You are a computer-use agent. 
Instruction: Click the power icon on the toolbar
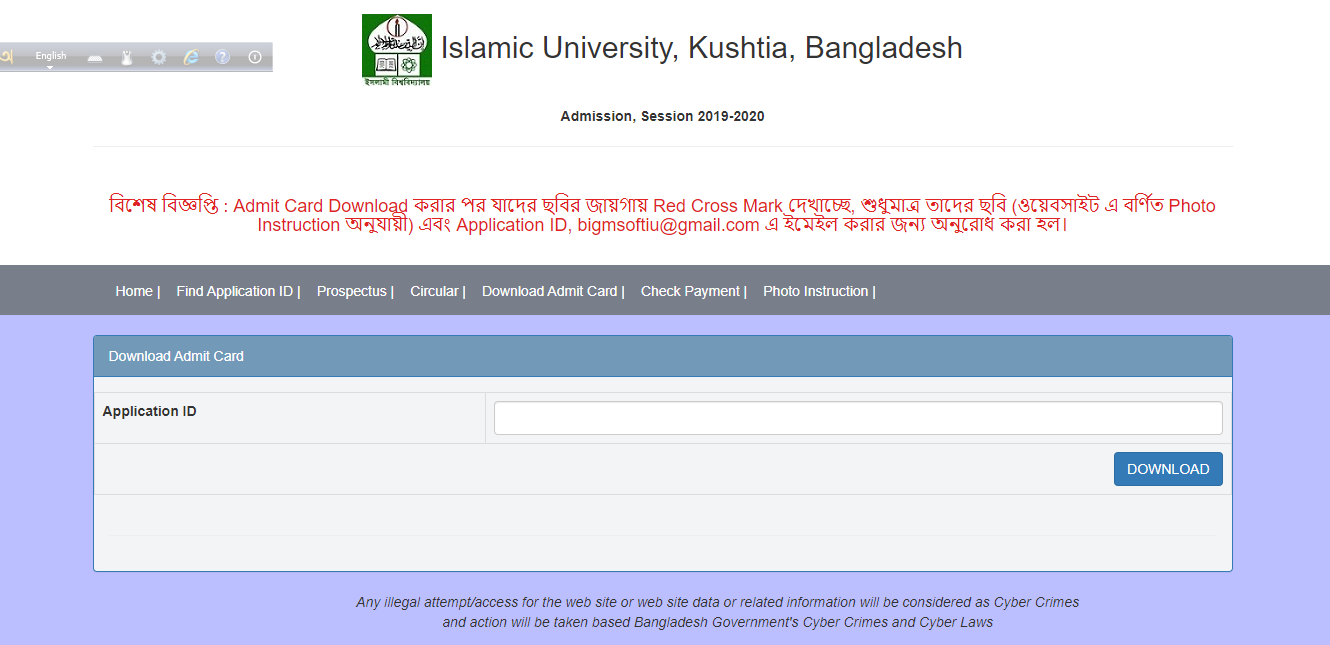coord(254,57)
